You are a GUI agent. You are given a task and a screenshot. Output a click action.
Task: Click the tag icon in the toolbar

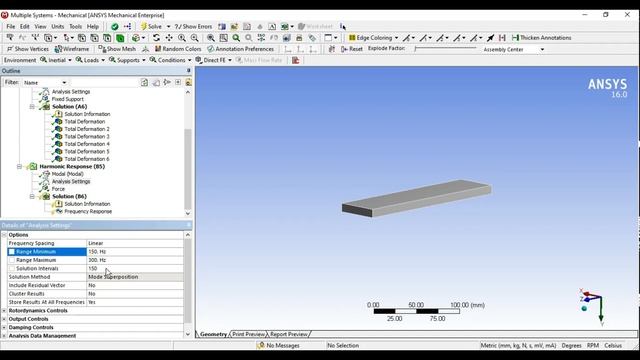point(312,38)
